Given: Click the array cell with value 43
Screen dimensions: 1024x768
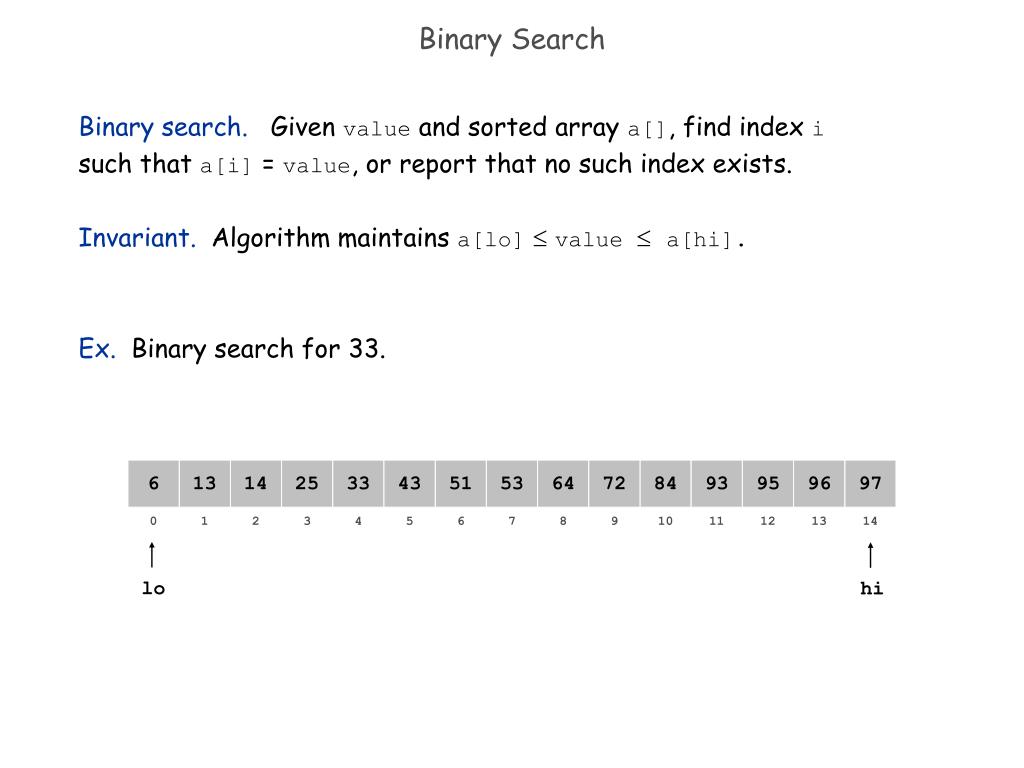Looking at the screenshot, I should (x=409, y=483).
